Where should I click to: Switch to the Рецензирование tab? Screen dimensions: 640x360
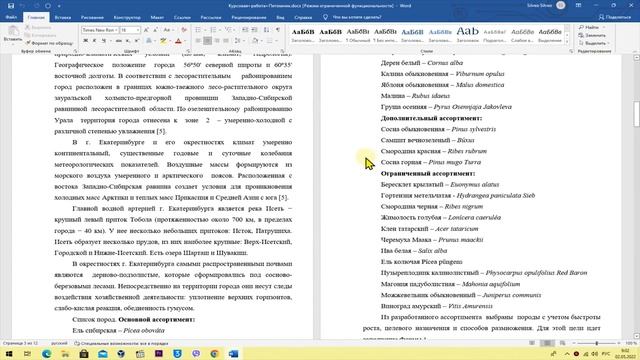[249, 17]
